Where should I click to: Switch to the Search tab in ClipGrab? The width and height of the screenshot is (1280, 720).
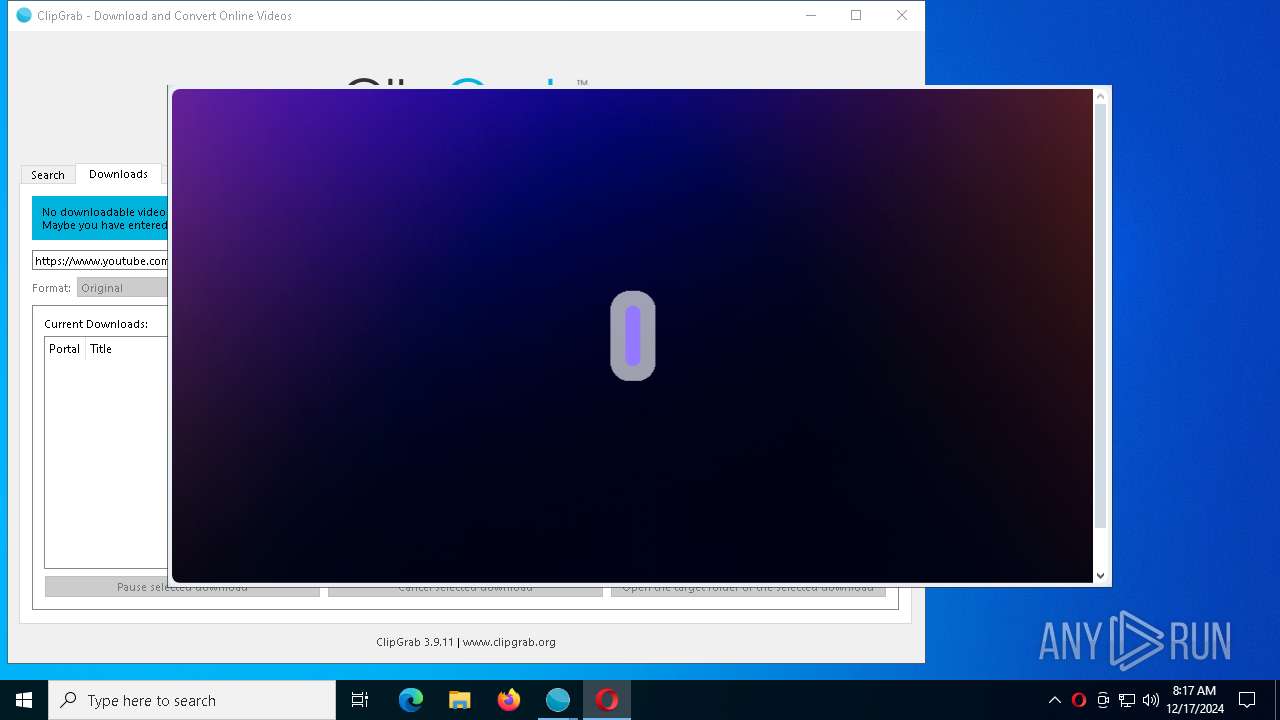tap(47, 175)
